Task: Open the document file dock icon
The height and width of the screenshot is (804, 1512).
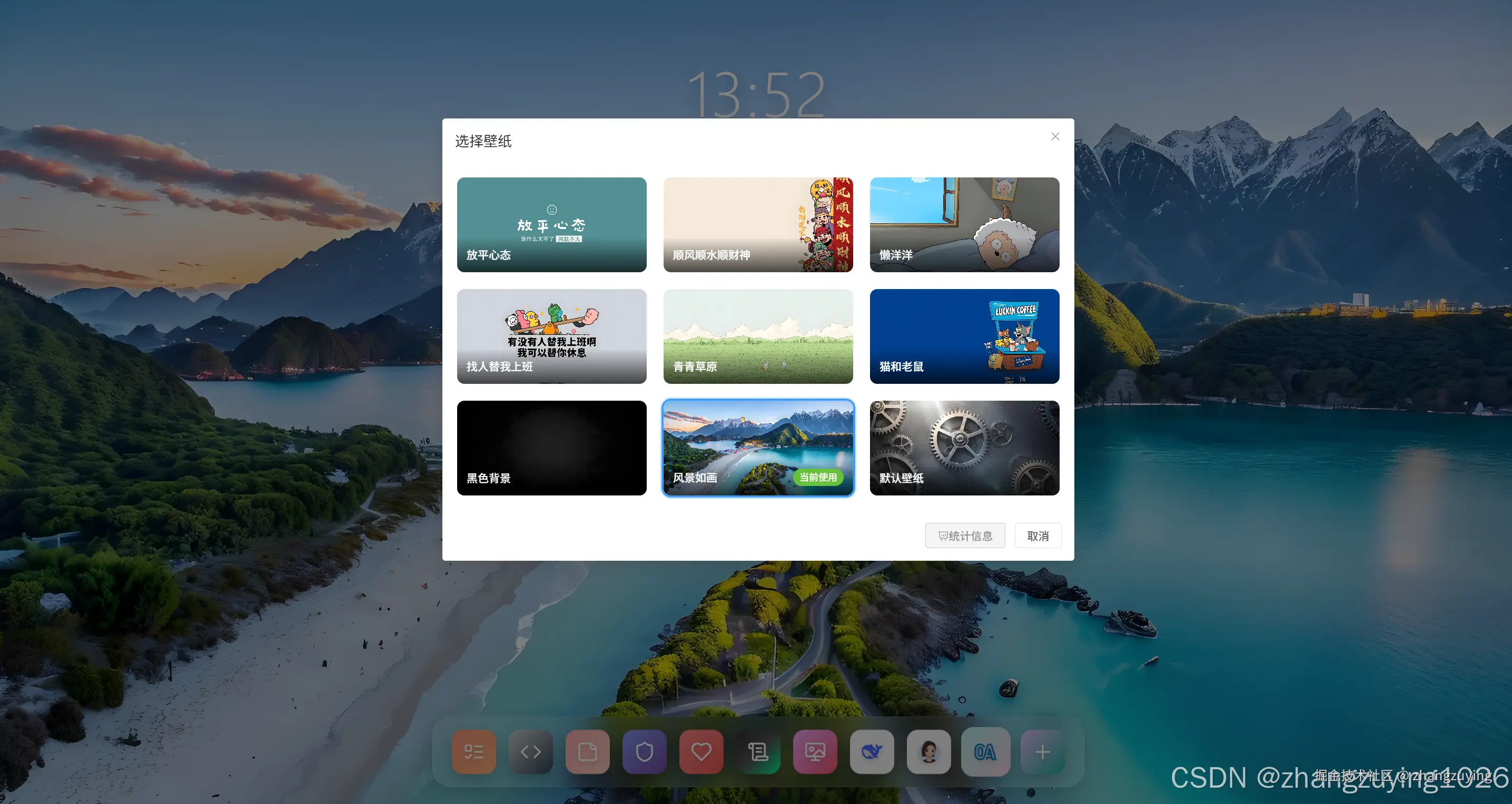Action: pos(587,752)
